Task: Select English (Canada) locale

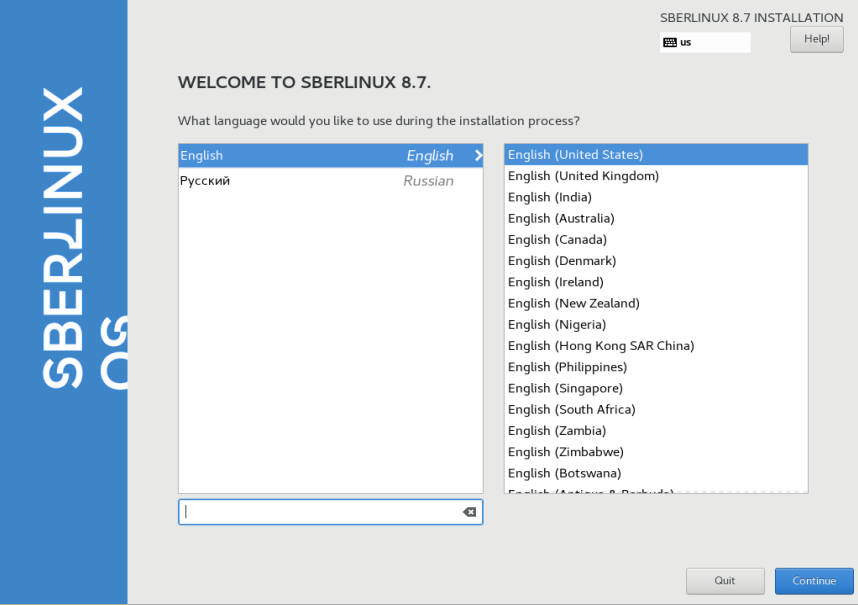Action: click(557, 240)
